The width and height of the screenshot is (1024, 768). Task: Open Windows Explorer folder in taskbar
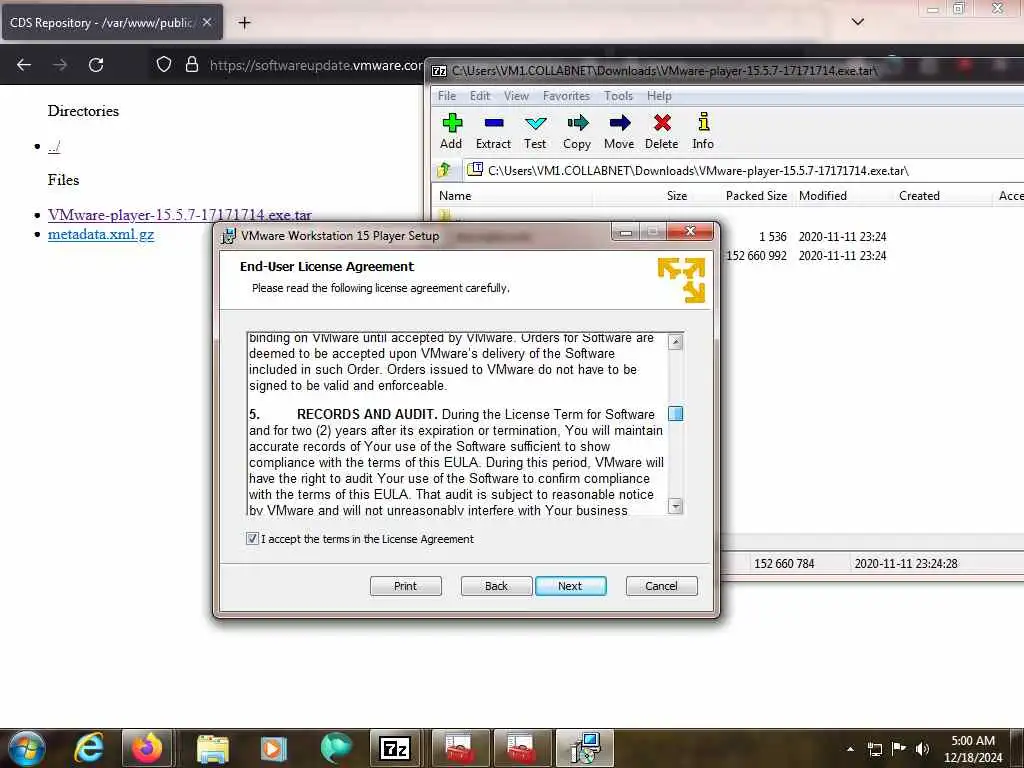[212, 749]
